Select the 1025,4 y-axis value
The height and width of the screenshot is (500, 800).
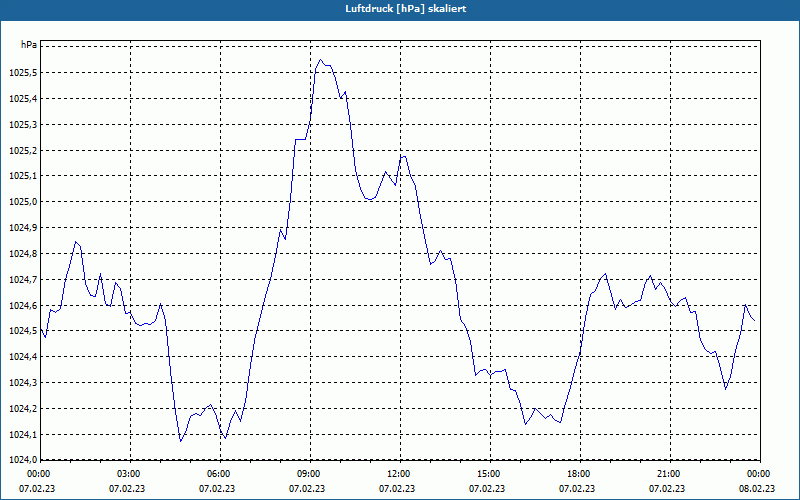coord(23,98)
